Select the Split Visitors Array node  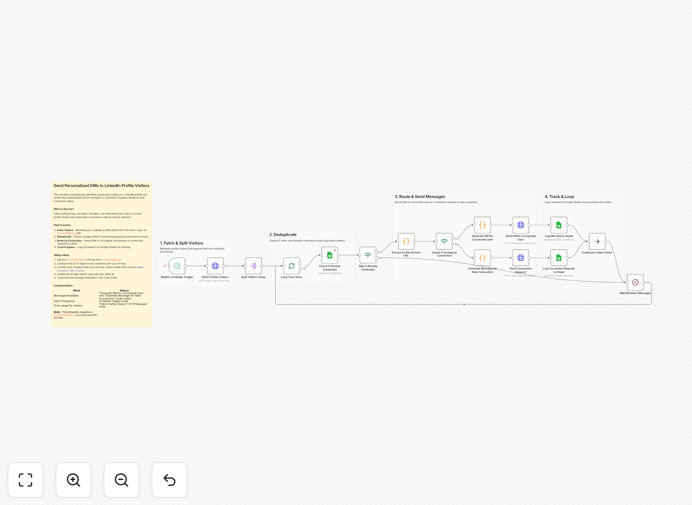point(253,266)
